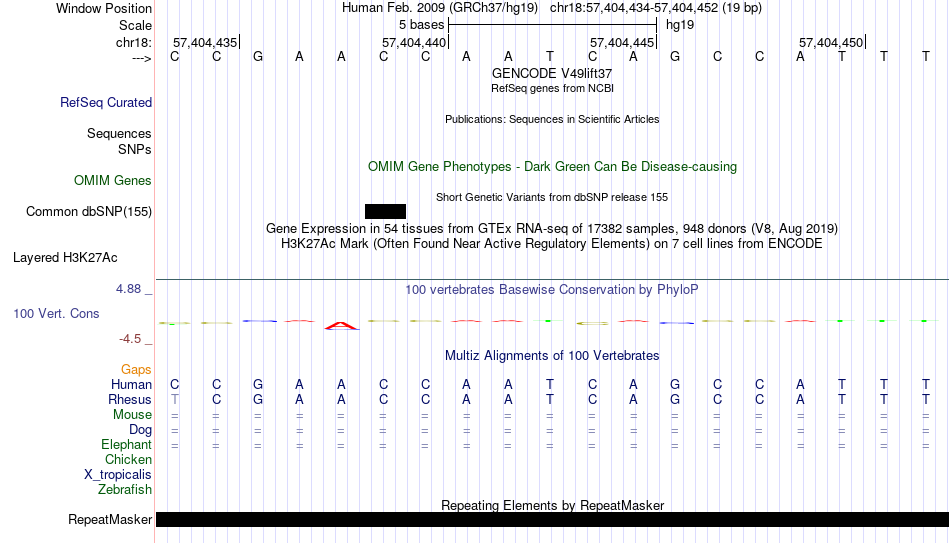The height and width of the screenshot is (543, 950).
Task: Select the Mouse alignment row label
Action: pos(132,415)
